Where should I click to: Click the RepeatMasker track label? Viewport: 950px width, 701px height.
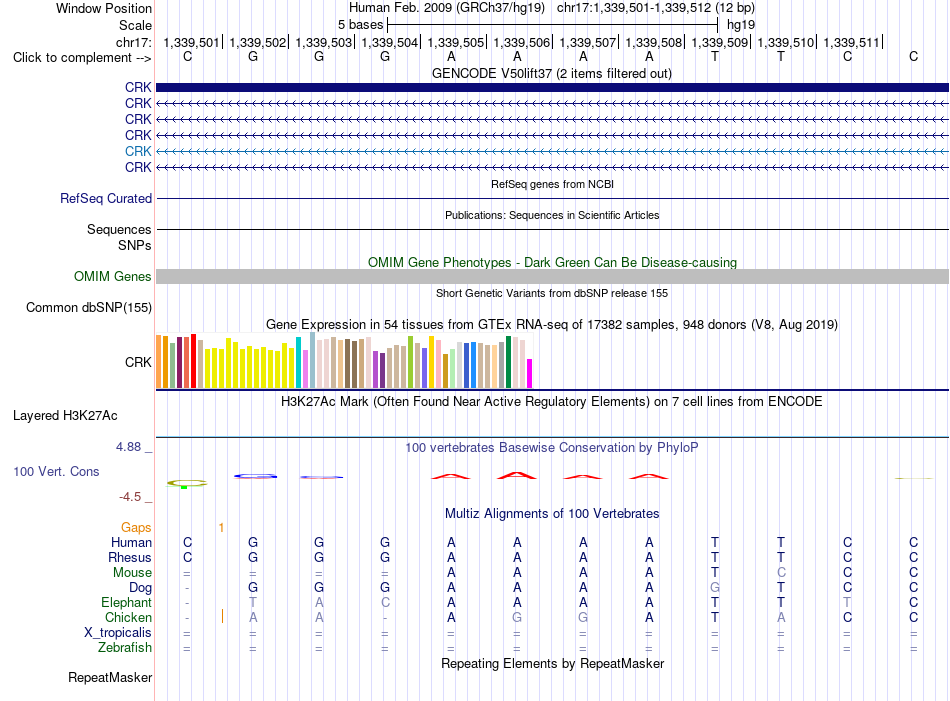(110, 677)
